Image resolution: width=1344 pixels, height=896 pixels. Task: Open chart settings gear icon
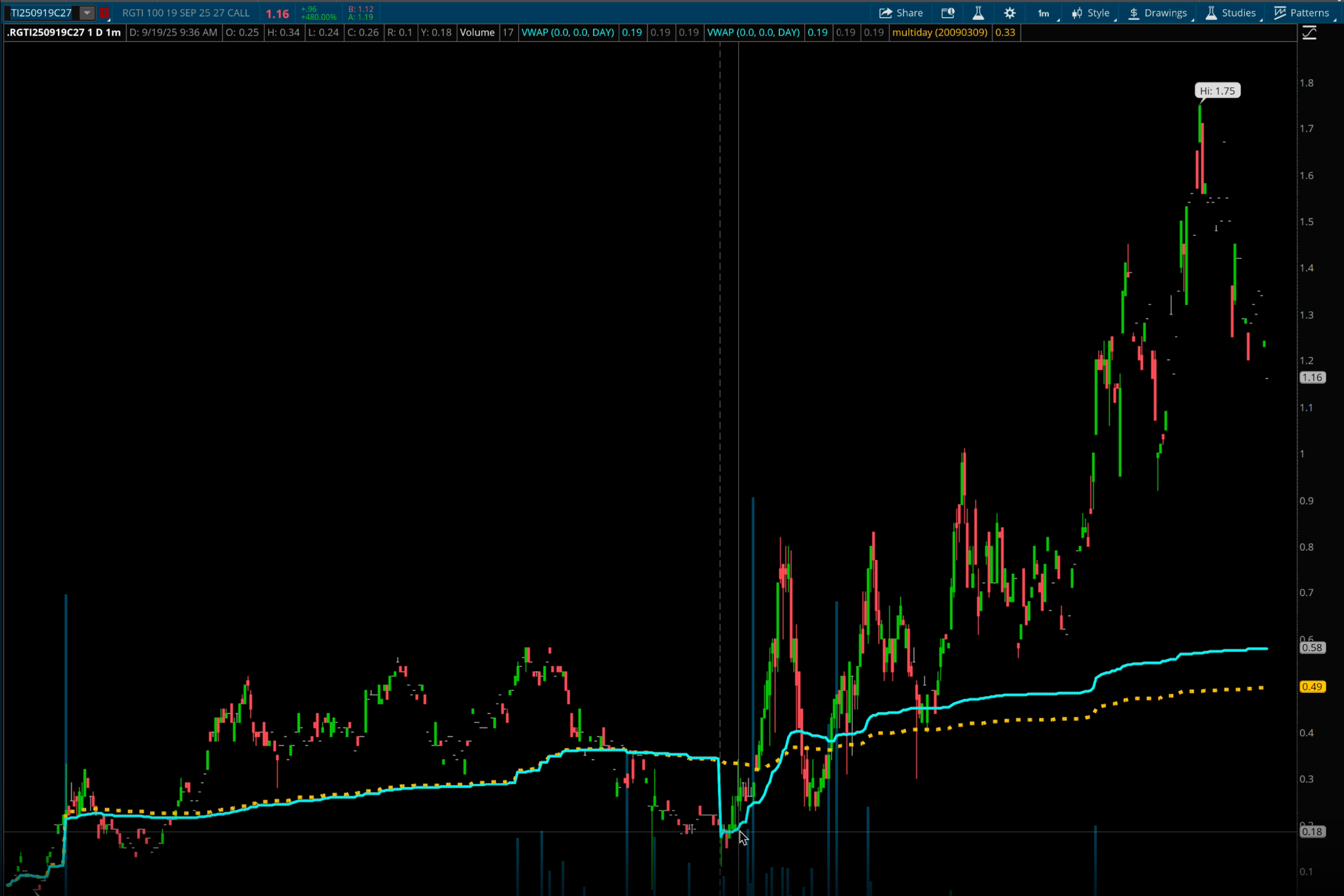(1010, 12)
